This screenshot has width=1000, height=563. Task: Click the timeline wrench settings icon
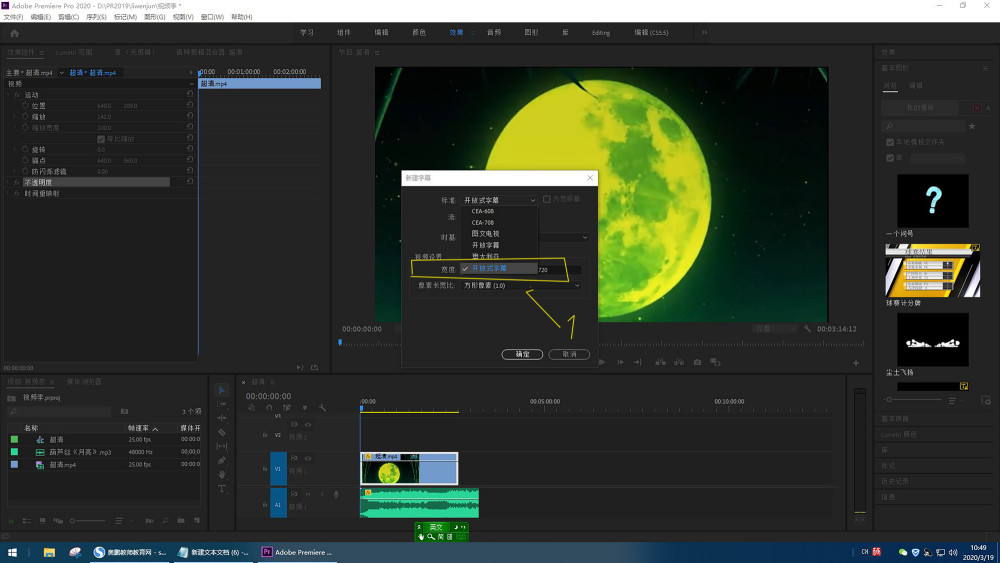tap(322, 408)
